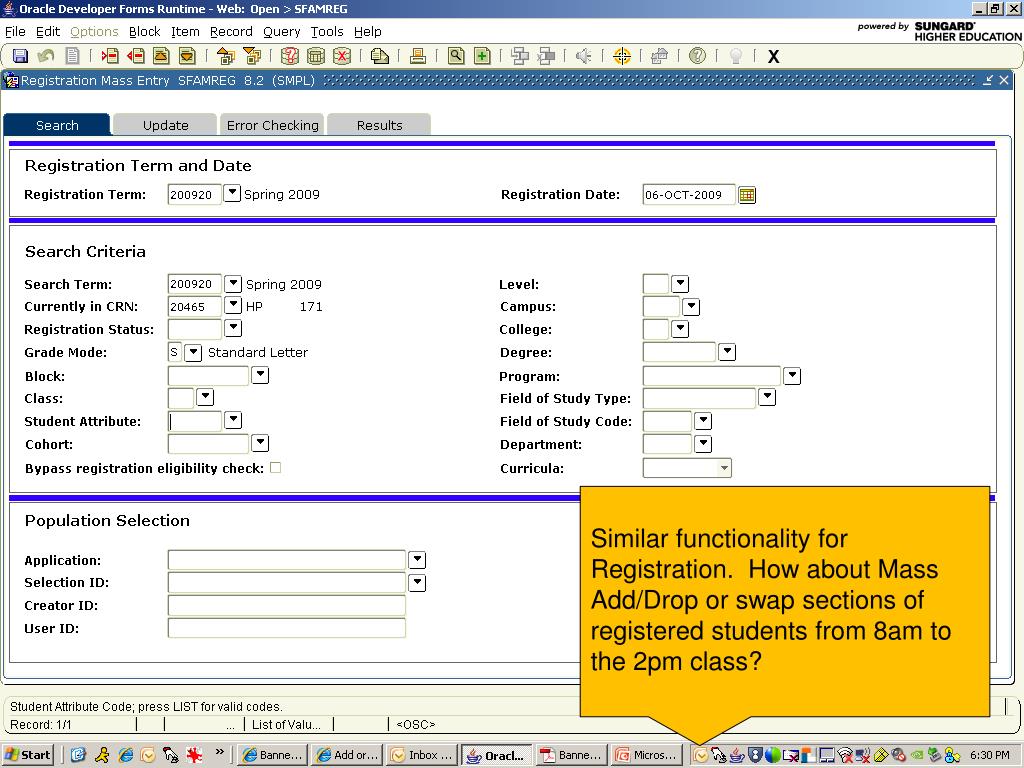
Task: Open Internet Explorer from quick launch
Action: pos(125,755)
